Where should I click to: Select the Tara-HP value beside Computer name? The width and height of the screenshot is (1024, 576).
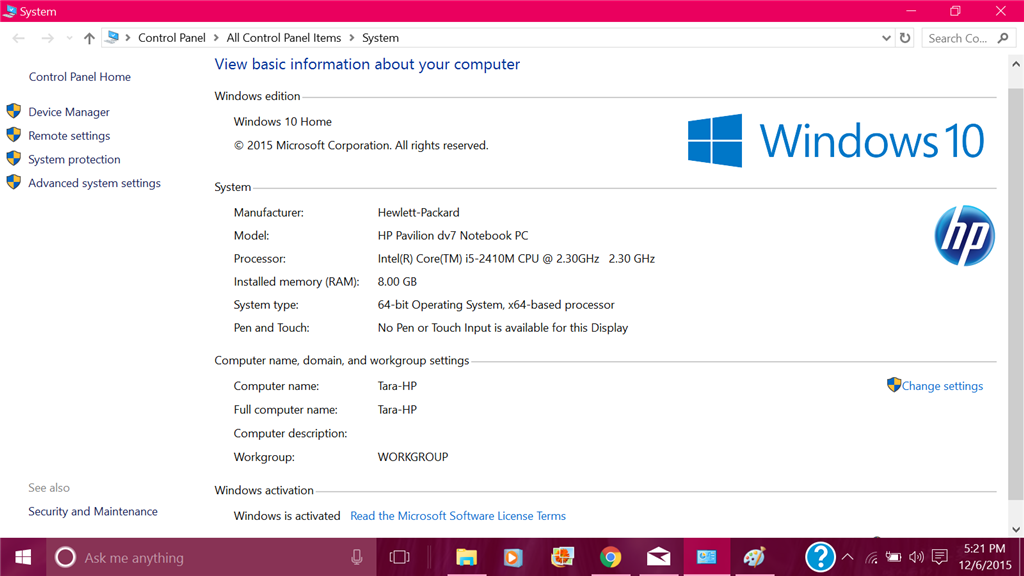coord(397,386)
